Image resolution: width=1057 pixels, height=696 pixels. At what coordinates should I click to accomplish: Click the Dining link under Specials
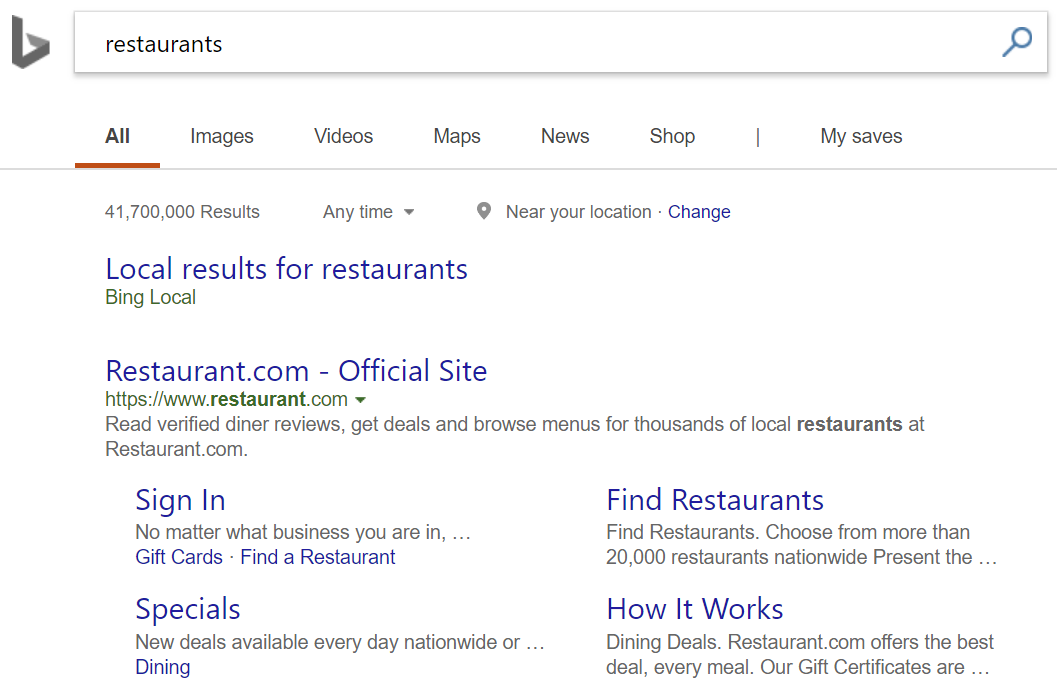pyautogui.click(x=162, y=667)
